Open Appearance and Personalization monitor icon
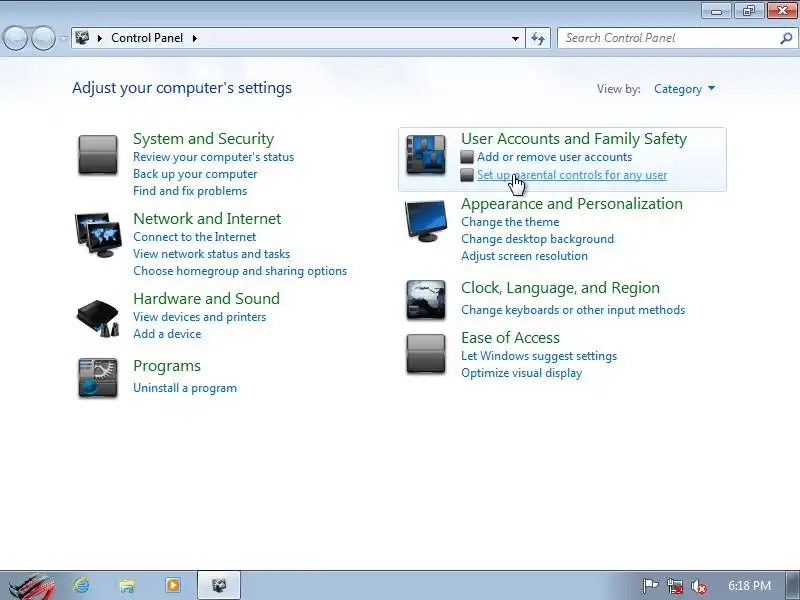The height and width of the screenshot is (600, 800). [x=426, y=220]
